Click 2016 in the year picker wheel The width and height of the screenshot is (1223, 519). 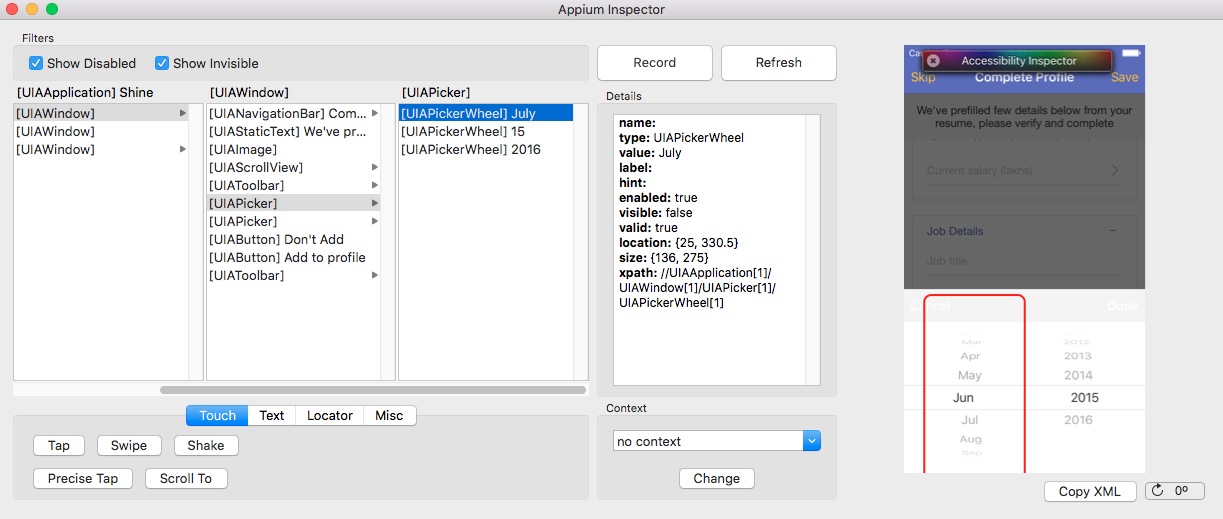tap(1078, 420)
